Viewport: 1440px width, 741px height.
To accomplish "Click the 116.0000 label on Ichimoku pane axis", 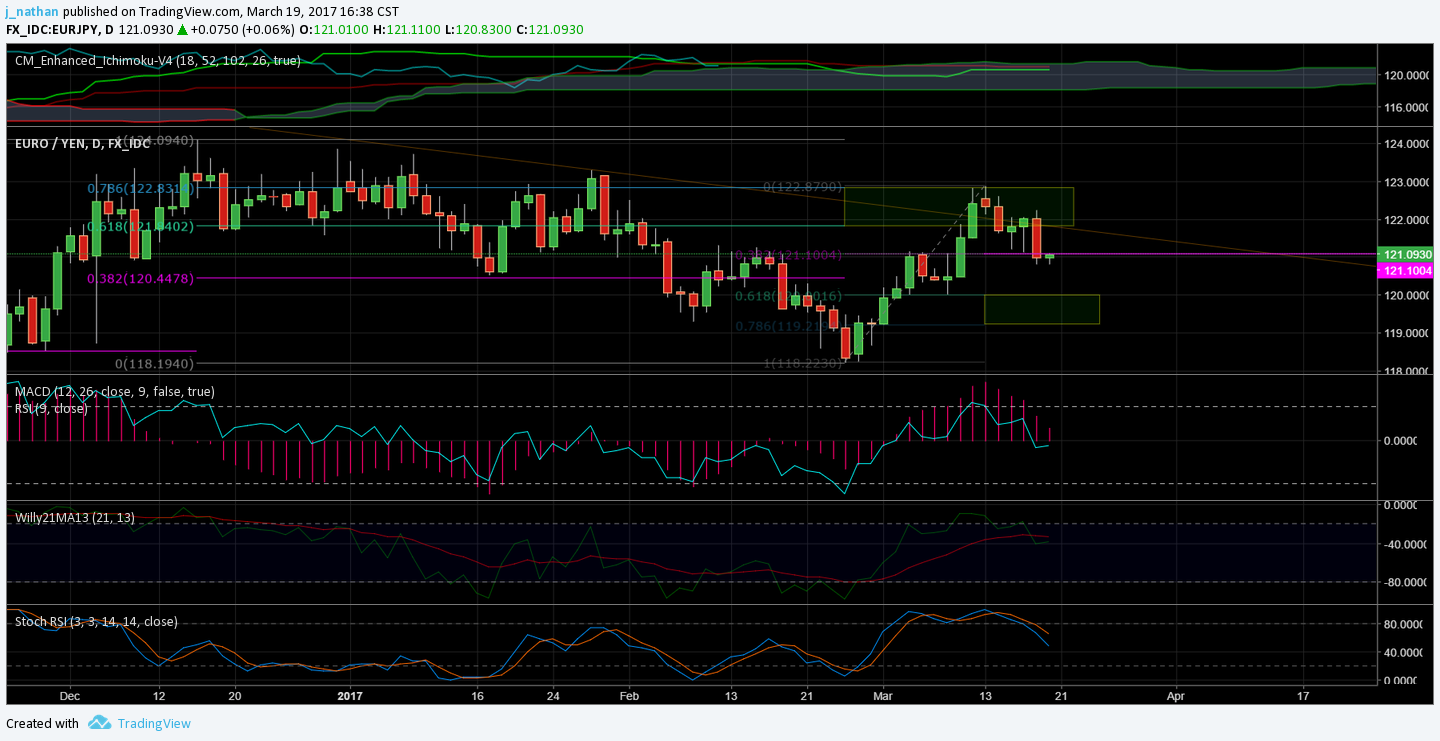I will (x=1407, y=107).
